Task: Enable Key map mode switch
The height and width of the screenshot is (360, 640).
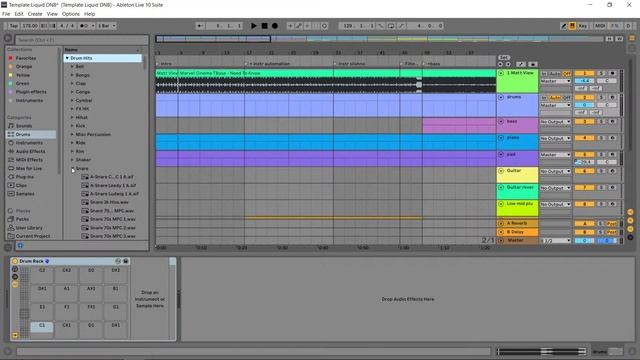Action: click(x=582, y=26)
